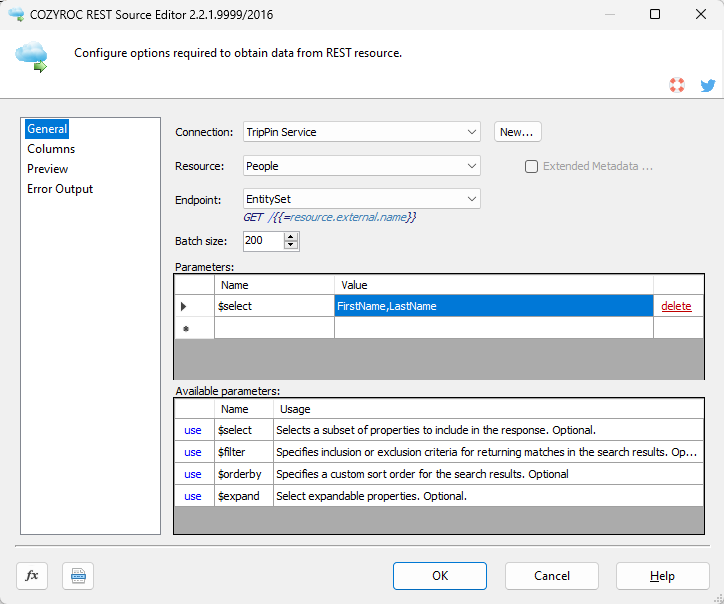Viewport: 724px width, 604px height.
Task: Click the FirstName,LastName value cell
Action: click(494, 306)
